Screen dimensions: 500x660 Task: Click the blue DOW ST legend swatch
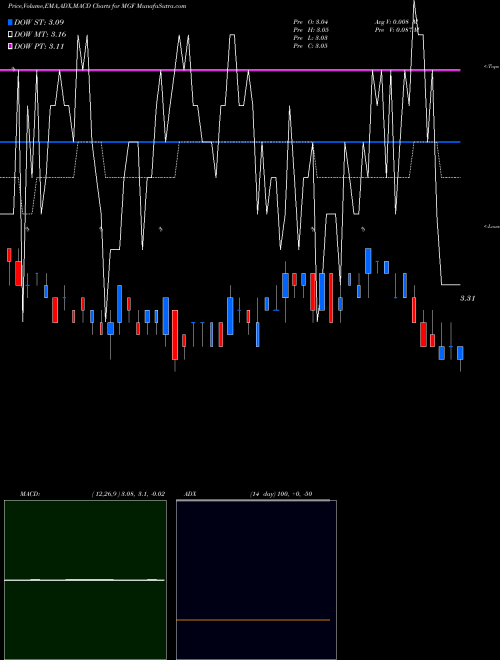click(x=10, y=22)
